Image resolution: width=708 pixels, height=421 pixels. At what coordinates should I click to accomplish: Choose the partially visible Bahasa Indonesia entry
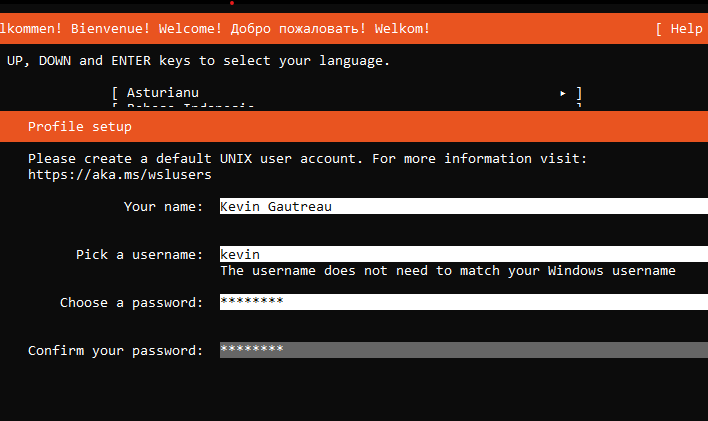(190, 106)
